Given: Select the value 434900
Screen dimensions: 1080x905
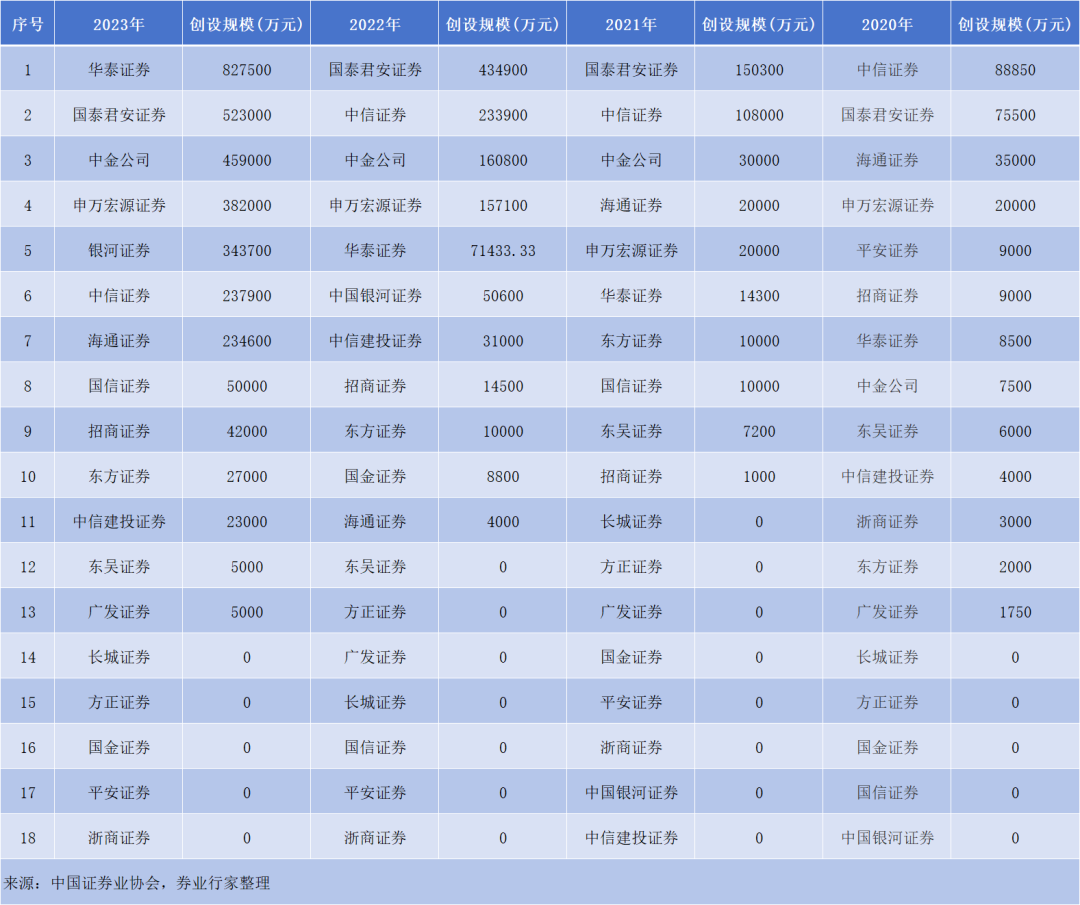Looking at the screenshot, I should click(503, 70).
